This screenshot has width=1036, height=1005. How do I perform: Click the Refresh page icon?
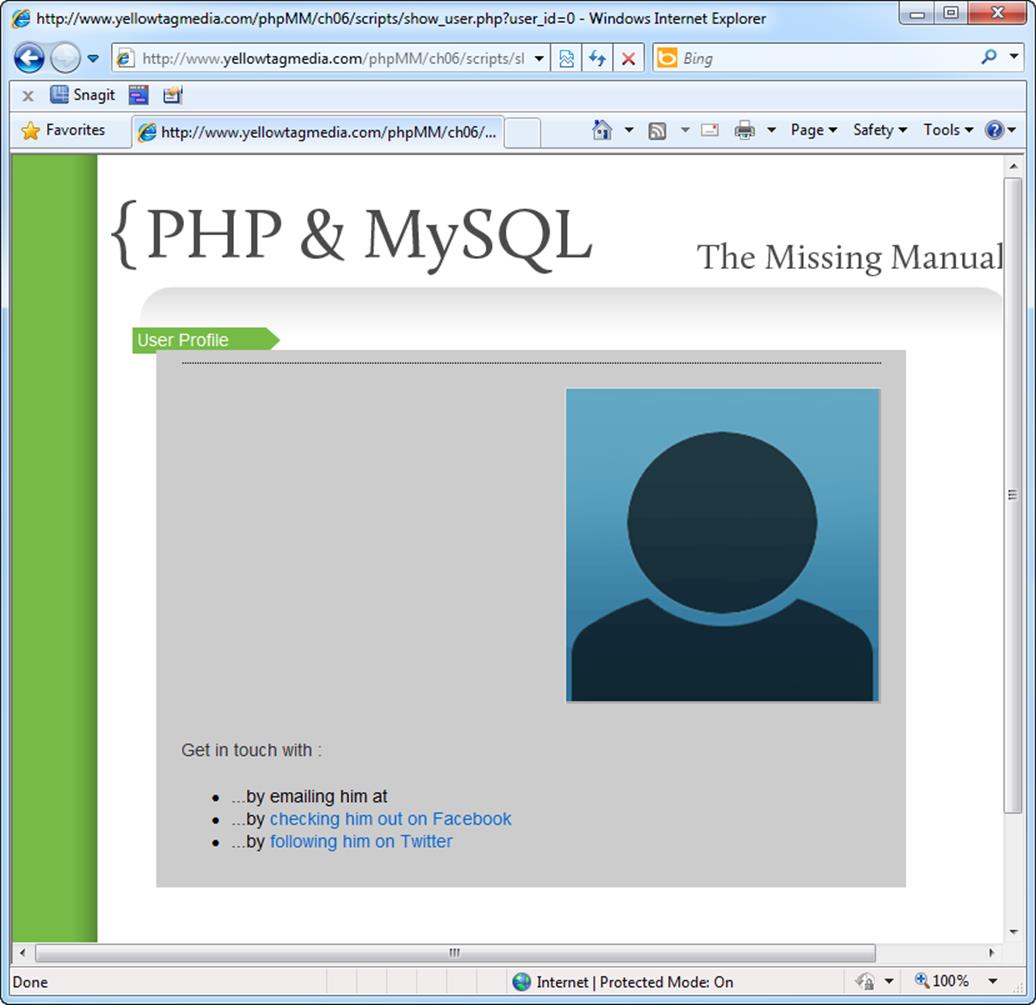597,59
